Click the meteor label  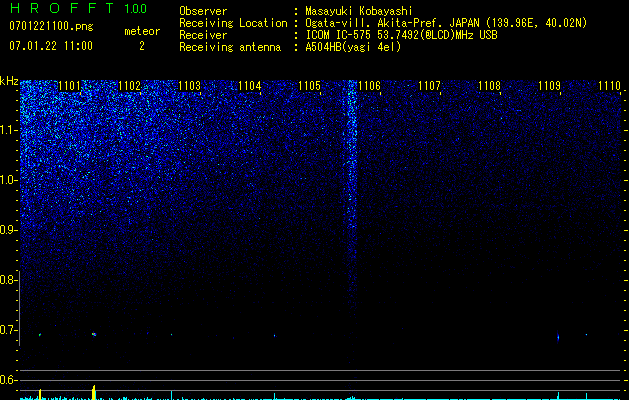142,31
